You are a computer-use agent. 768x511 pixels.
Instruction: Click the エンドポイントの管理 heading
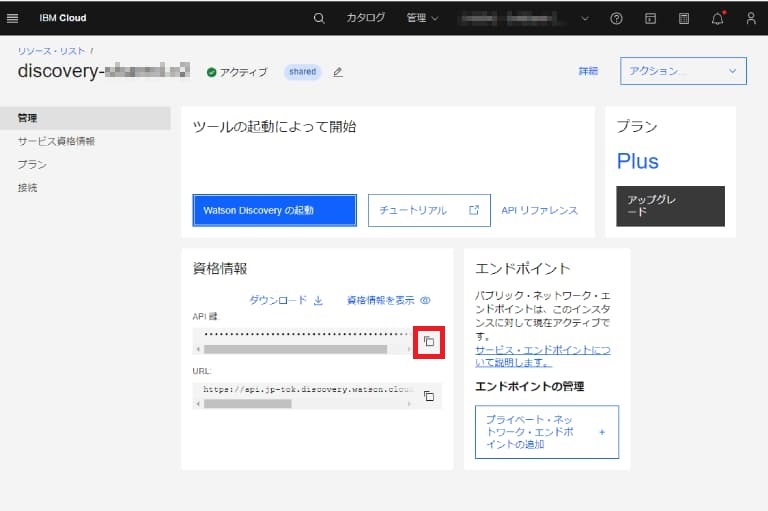tap(529, 387)
